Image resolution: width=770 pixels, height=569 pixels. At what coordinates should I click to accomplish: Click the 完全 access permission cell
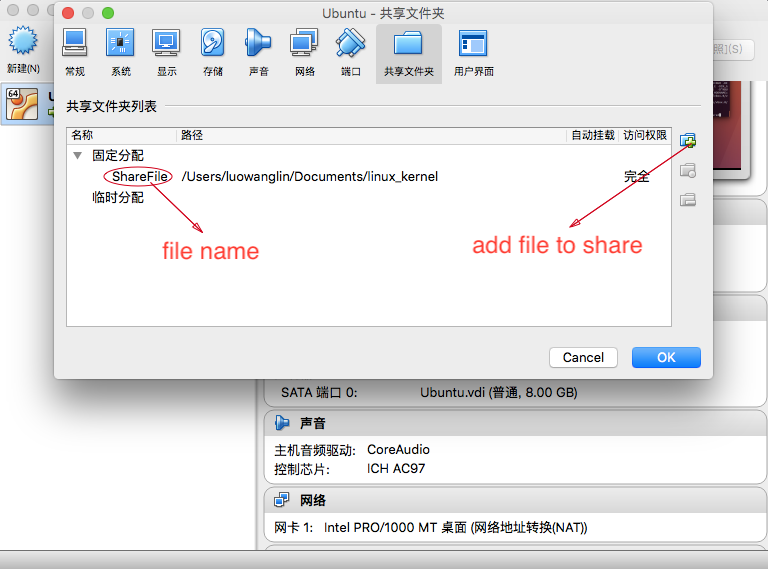coord(636,176)
